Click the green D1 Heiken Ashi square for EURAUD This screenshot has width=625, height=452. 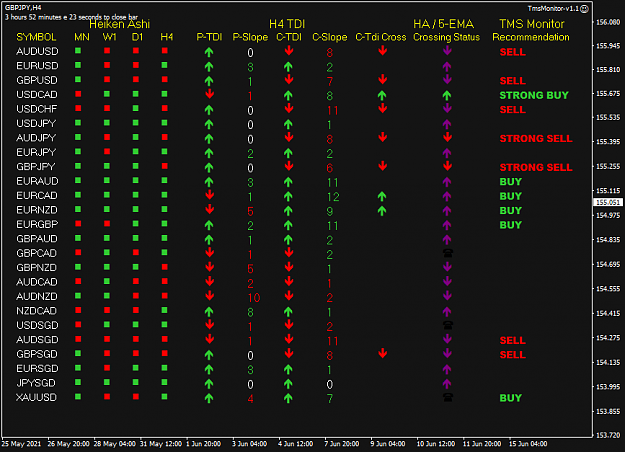pyautogui.click(x=136, y=181)
